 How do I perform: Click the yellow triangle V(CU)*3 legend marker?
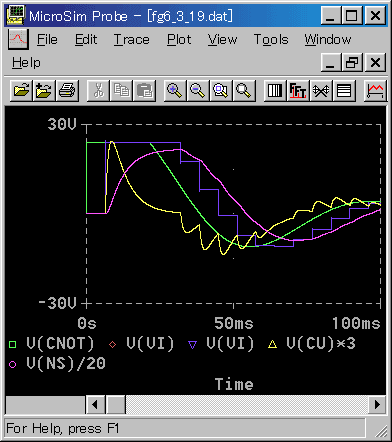pos(273,344)
